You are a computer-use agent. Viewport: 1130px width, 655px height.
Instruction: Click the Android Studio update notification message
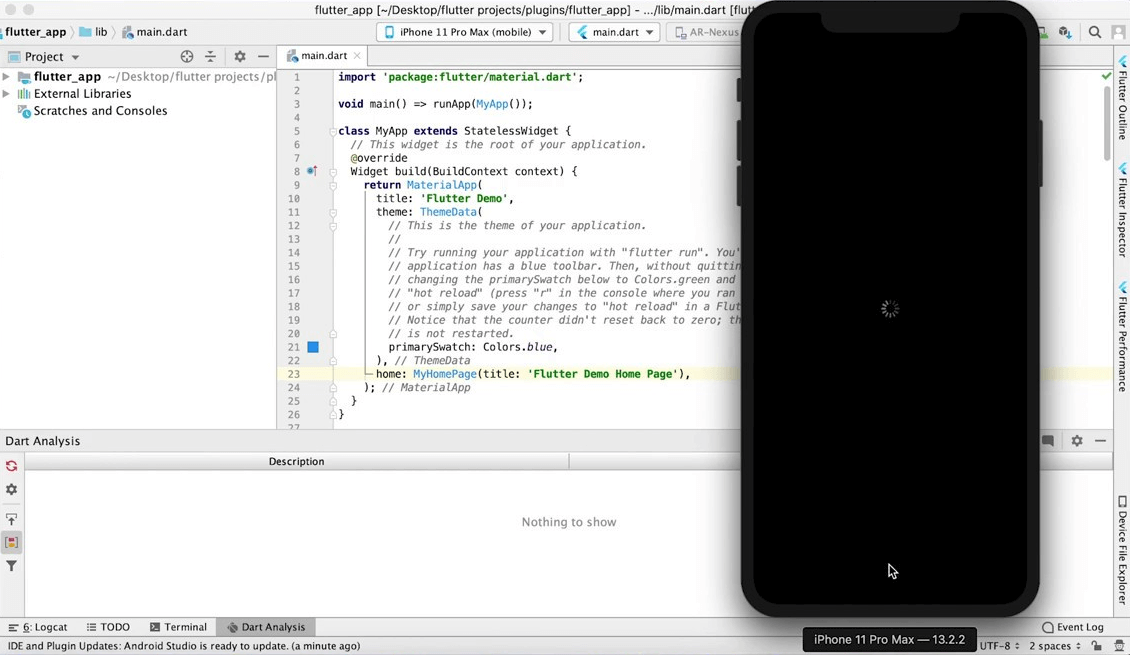[180, 646]
